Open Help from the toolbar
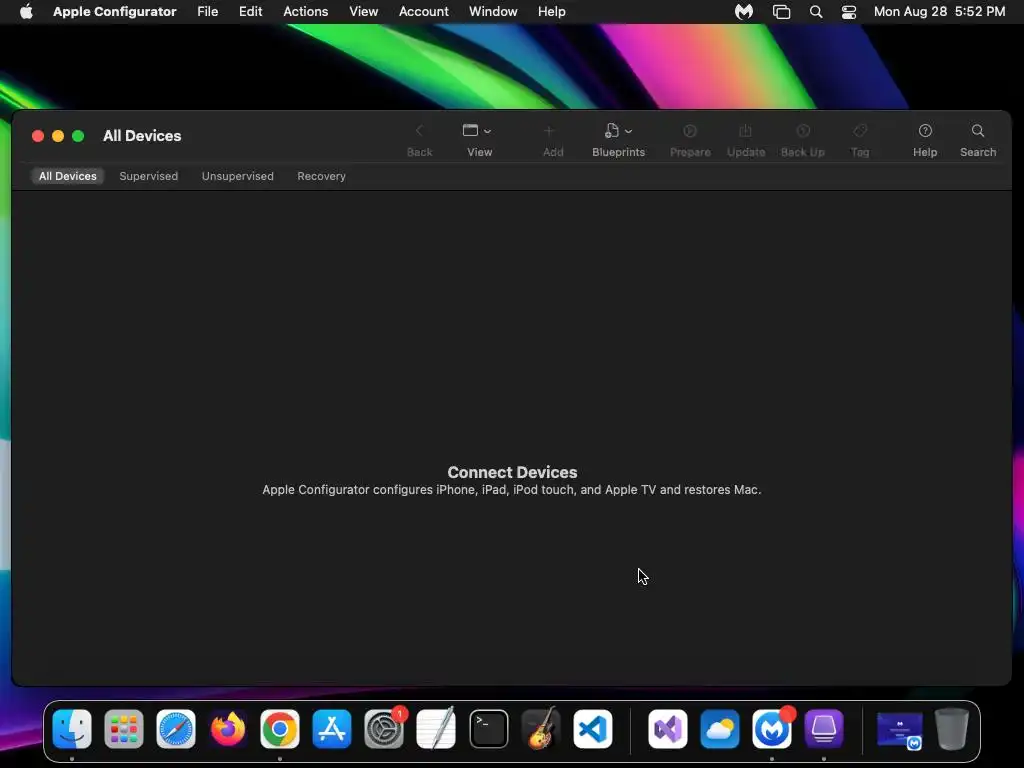Viewport: 1024px width, 768px height. (x=925, y=131)
